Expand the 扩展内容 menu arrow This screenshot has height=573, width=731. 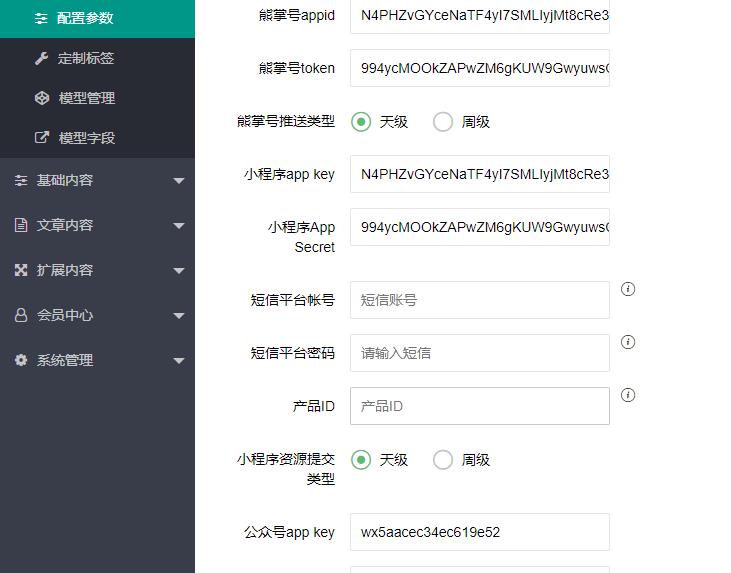point(179,271)
